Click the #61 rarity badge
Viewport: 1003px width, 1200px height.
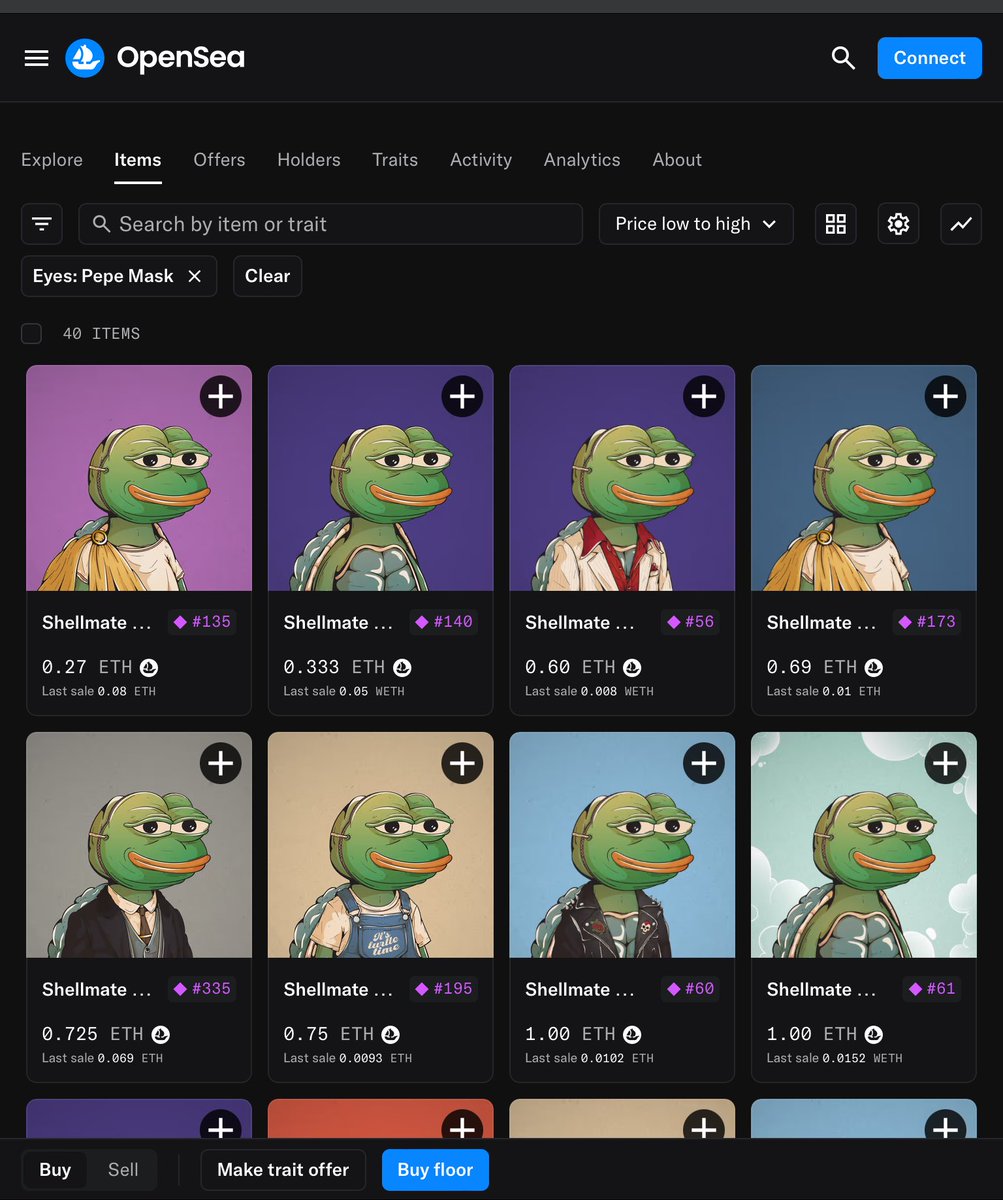coord(932,989)
